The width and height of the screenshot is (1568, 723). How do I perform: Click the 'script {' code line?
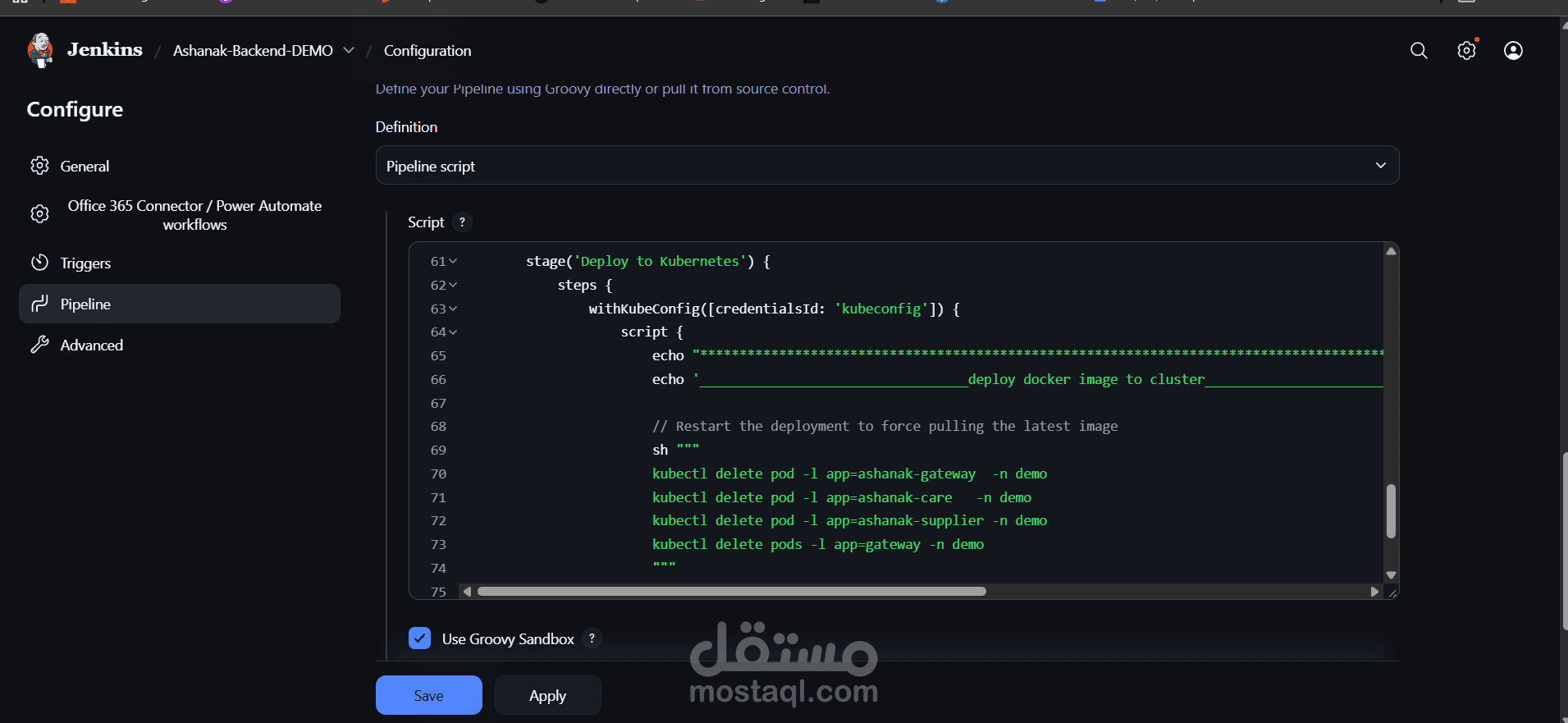click(x=651, y=332)
